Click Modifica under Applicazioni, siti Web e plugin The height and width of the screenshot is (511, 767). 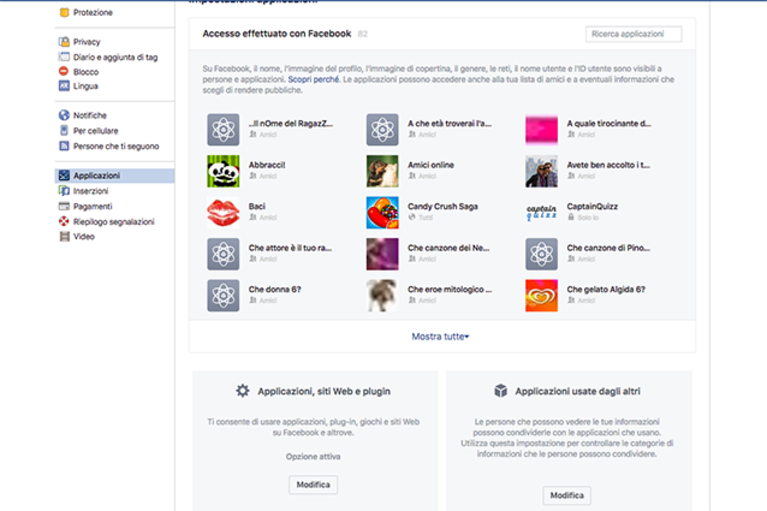[x=313, y=485]
